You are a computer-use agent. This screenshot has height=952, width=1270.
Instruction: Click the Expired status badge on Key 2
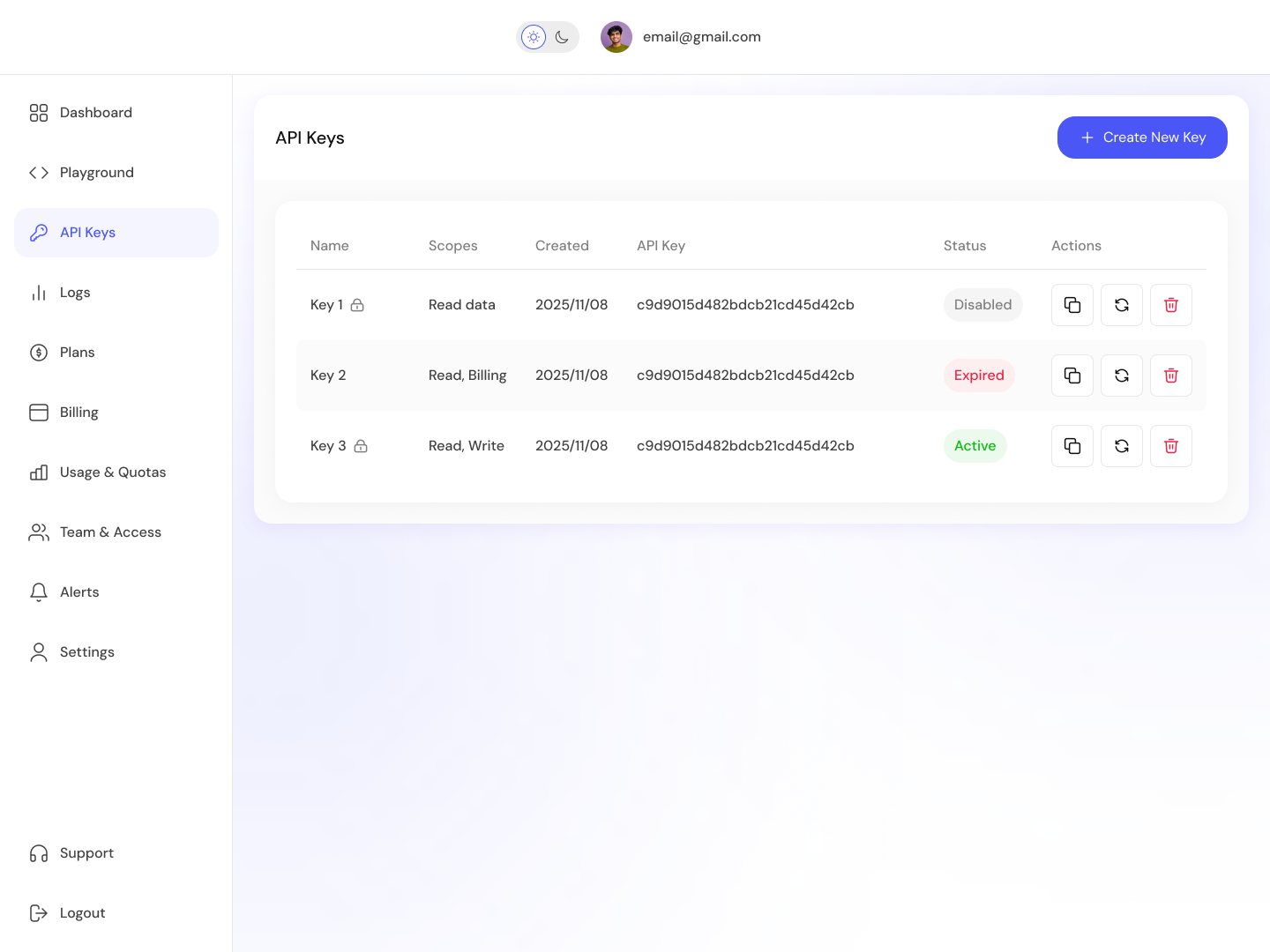coord(979,375)
